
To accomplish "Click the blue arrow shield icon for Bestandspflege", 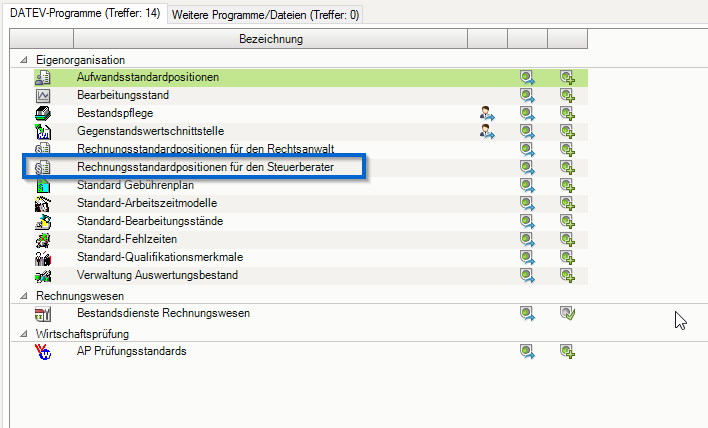I will 527,113.
